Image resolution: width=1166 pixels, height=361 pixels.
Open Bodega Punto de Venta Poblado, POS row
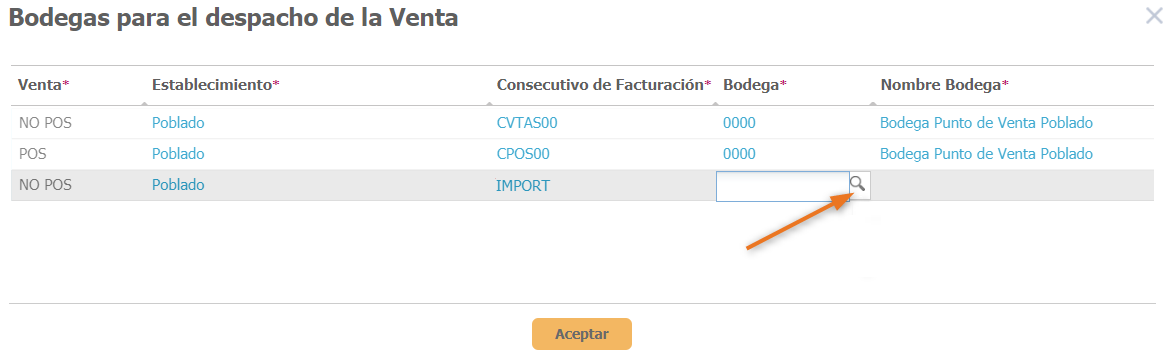tap(986, 154)
